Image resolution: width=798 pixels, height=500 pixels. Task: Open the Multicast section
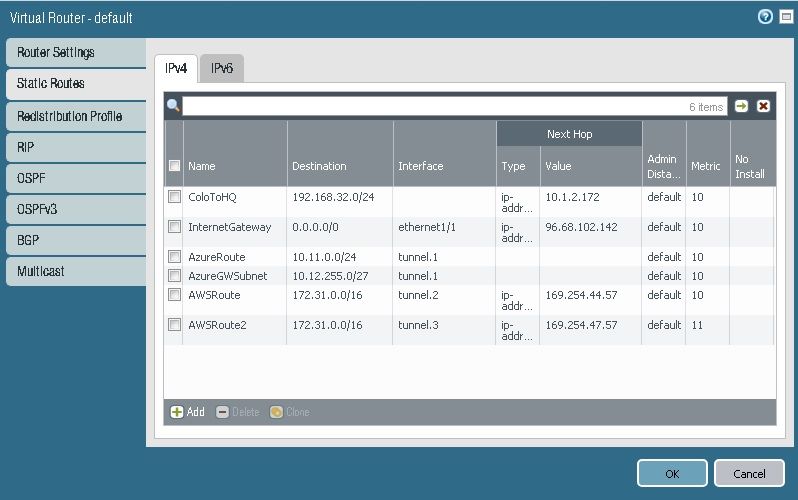[76, 271]
